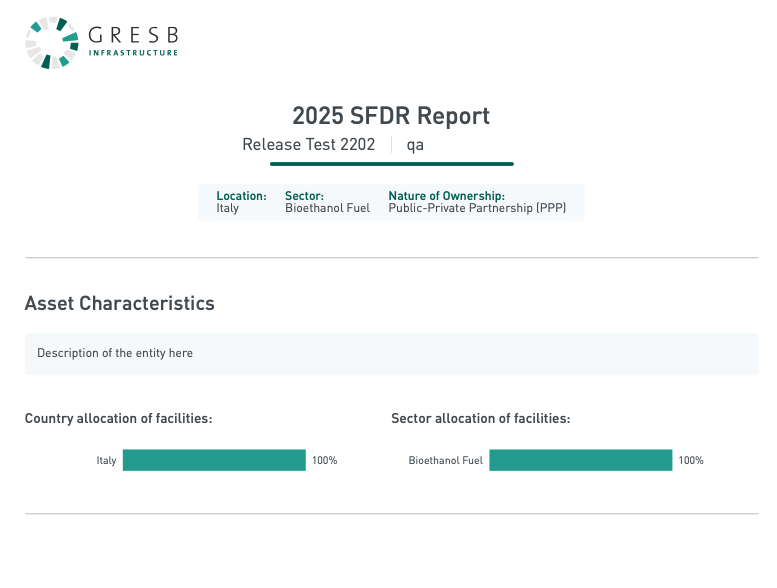The width and height of the screenshot is (777, 588).
Task: Click the Italy label beside the bar
Action: (106, 461)
